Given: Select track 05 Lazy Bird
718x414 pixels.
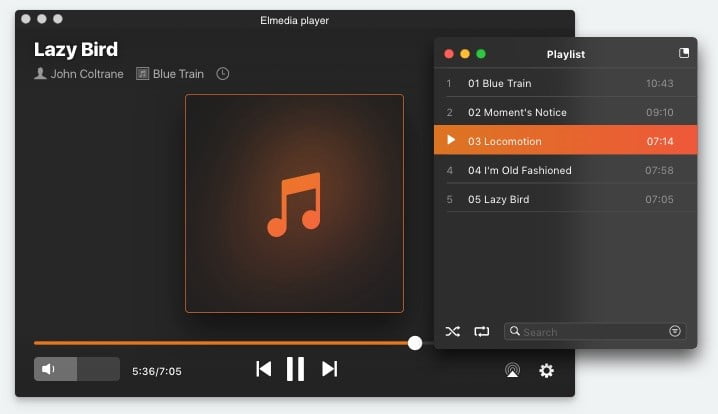Looking at the screenshot, I should [x=566, y=199].
